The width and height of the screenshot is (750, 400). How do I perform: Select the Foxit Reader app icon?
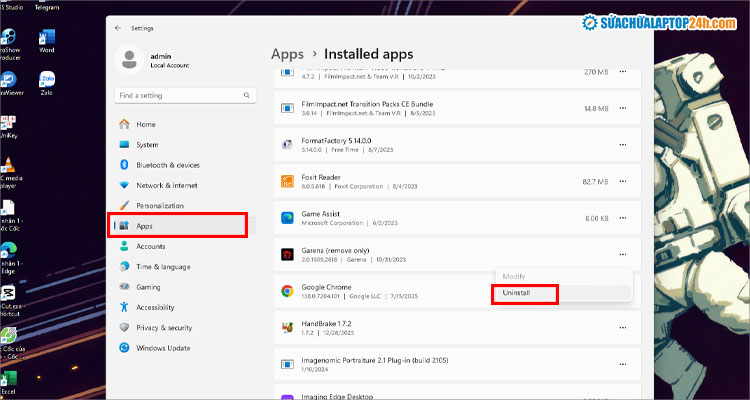tap(287, 181)
